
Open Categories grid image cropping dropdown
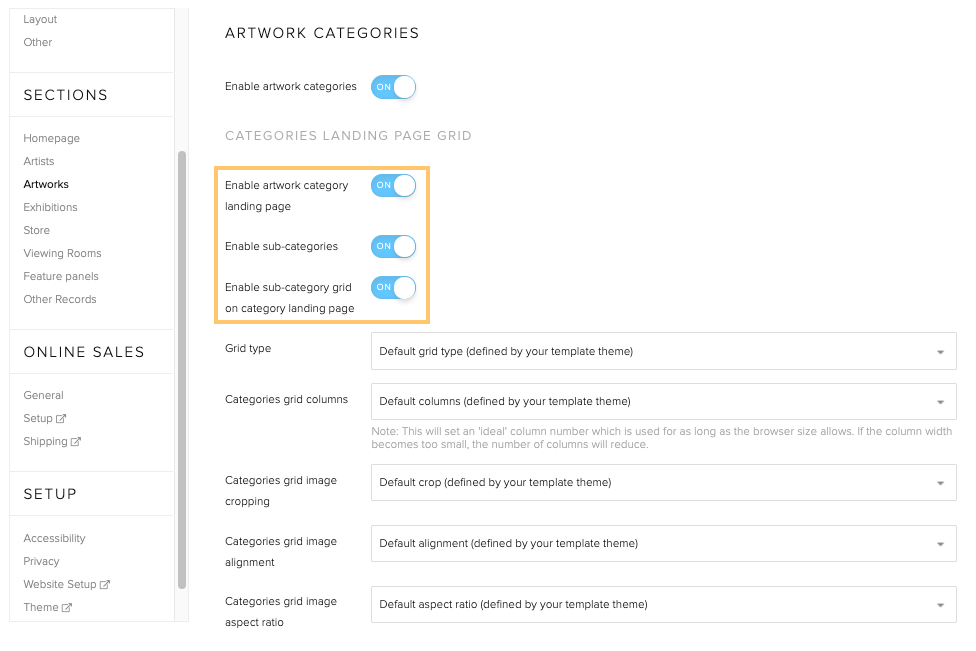(x=663, y=482)
